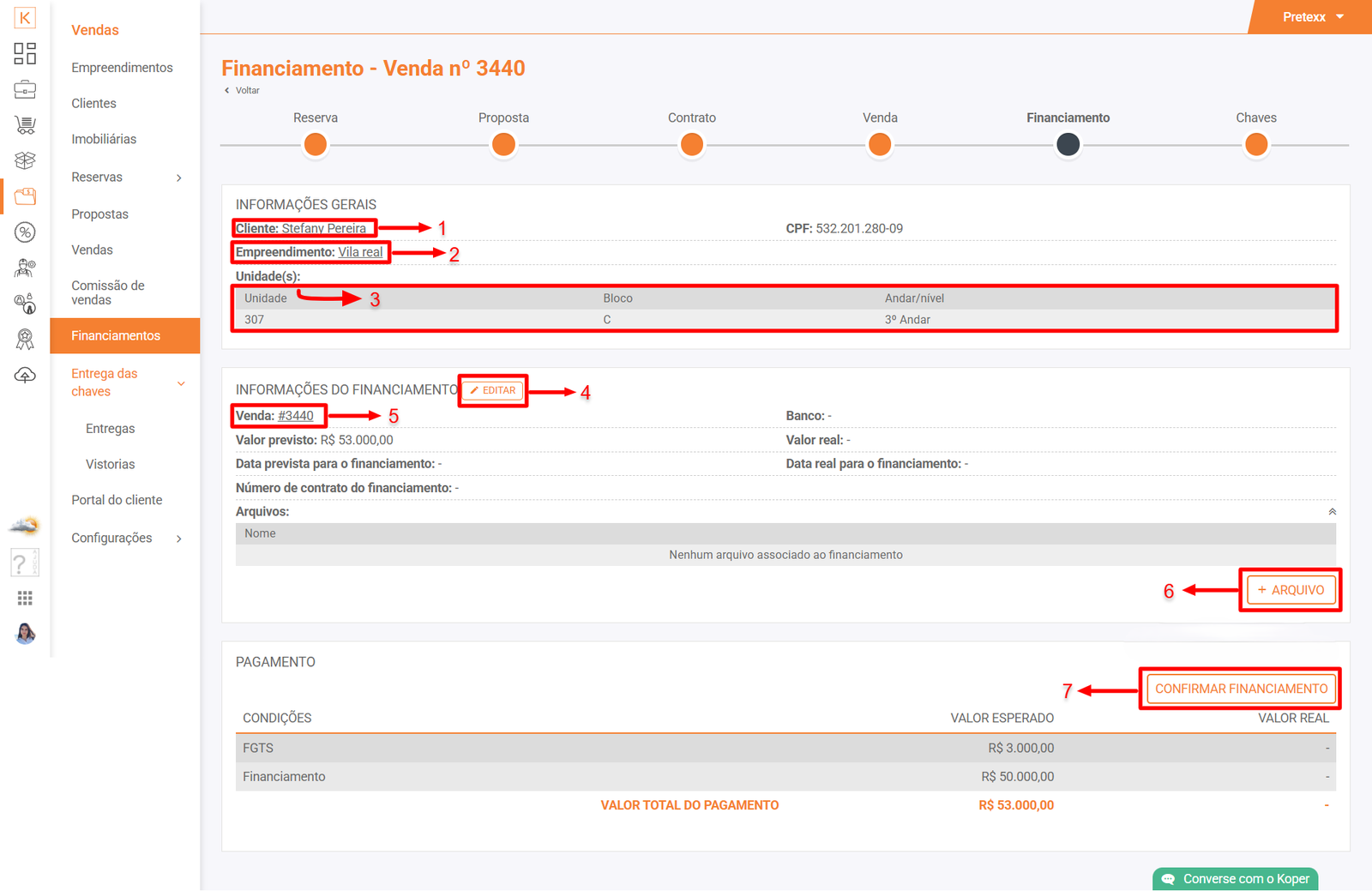Open the Pretexx account dropdown

[x=1312, y=17]
